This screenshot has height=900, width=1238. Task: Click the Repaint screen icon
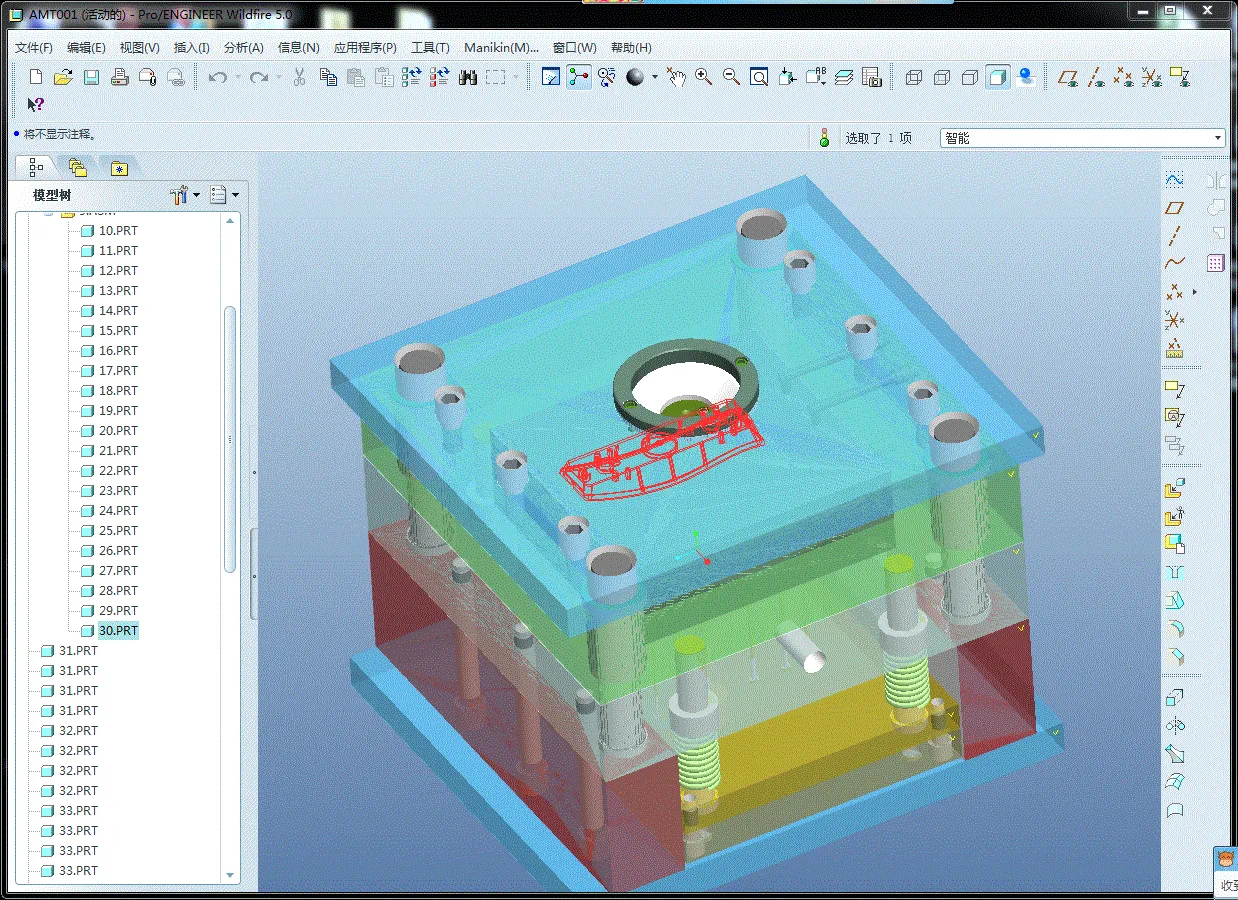pyautogui.click(x=550, y=77)
